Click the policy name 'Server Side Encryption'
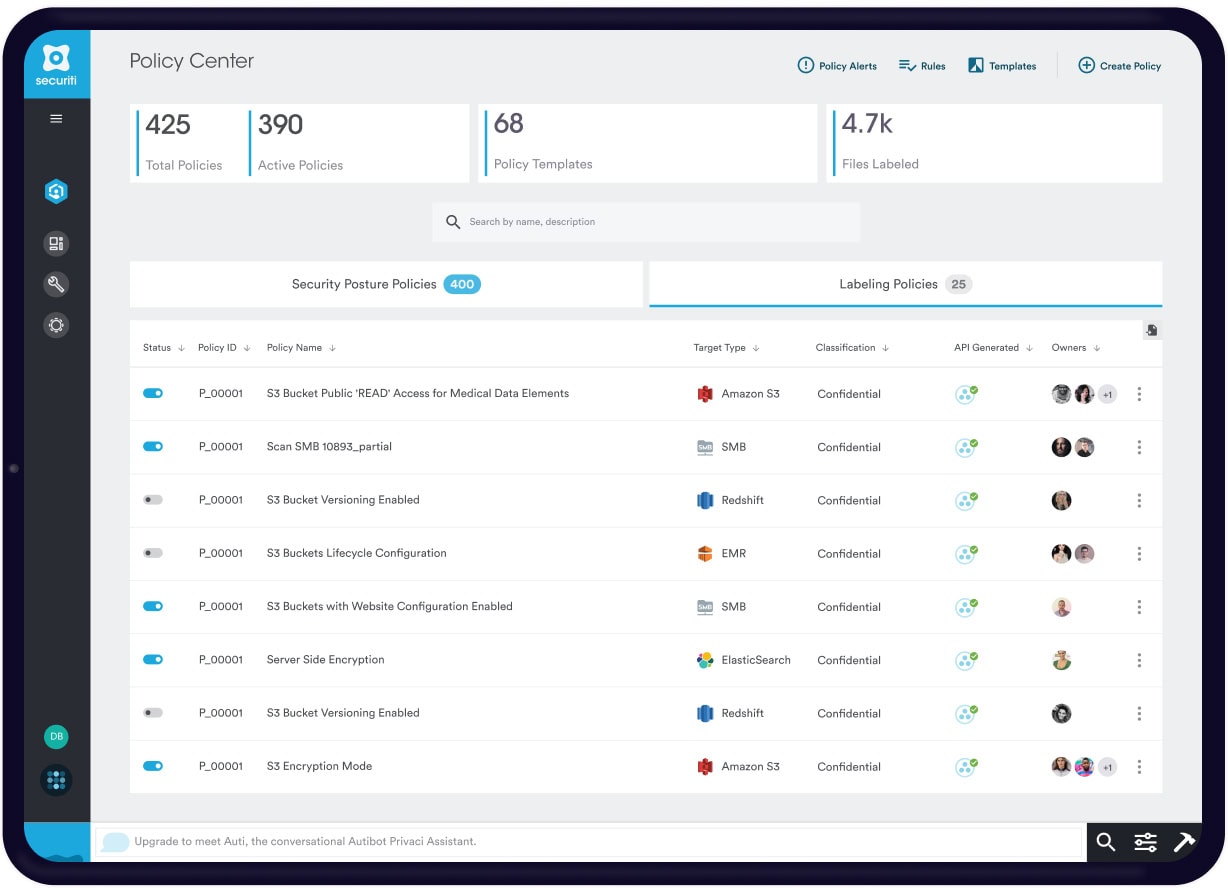This screenshot has height=888, width=1228. pos(325,660)
